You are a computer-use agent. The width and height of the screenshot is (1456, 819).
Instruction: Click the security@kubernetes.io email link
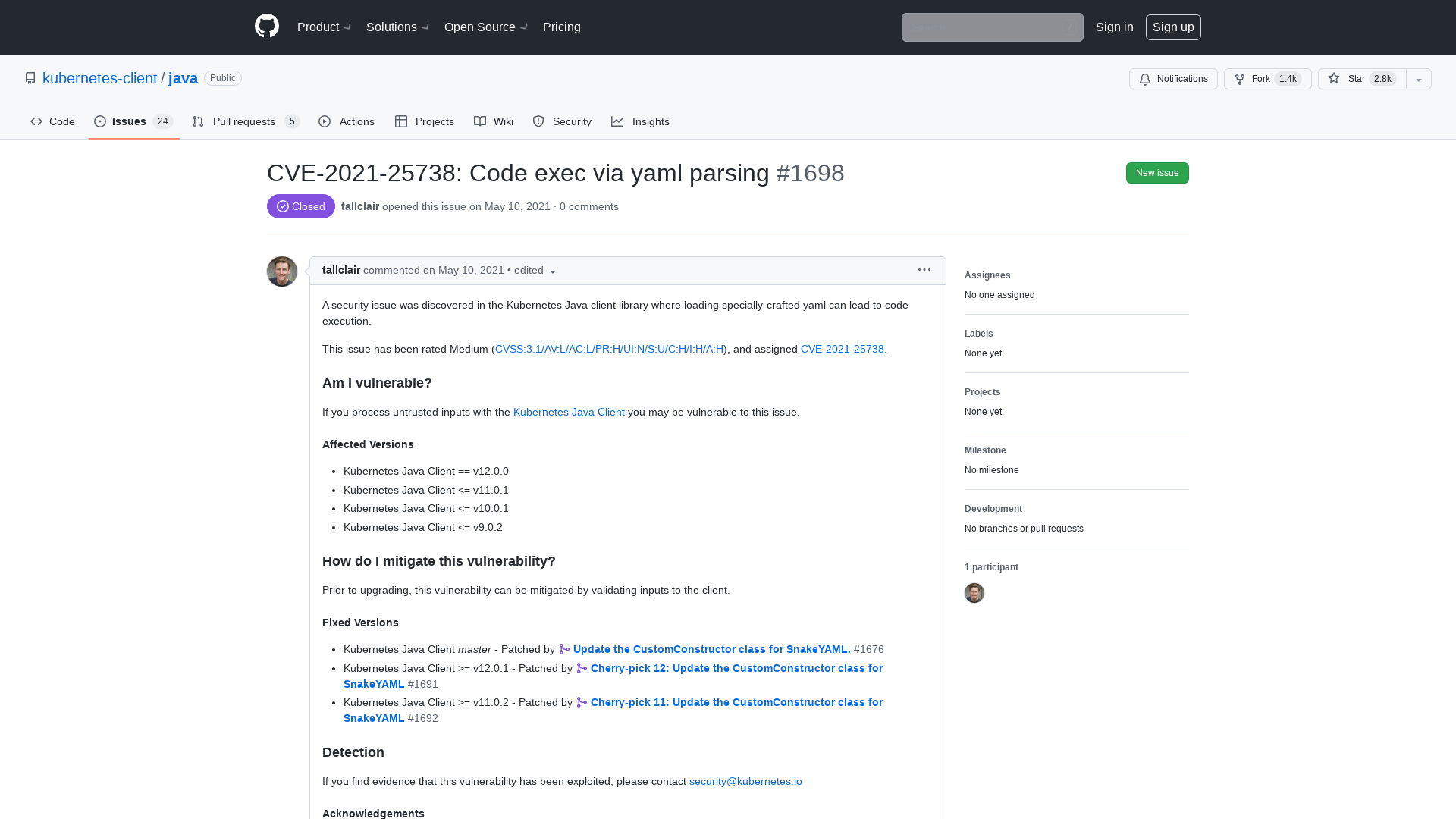(745, 781)
